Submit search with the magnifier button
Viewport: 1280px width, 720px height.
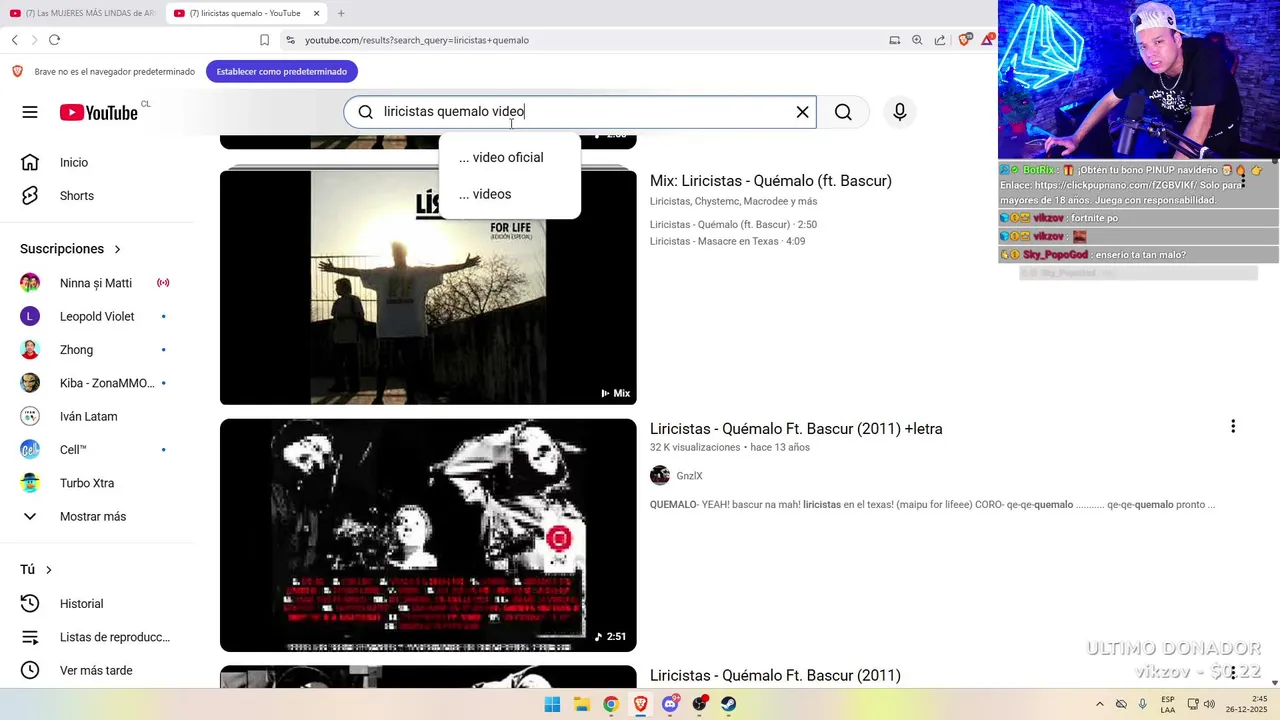[x=843, y=112]
